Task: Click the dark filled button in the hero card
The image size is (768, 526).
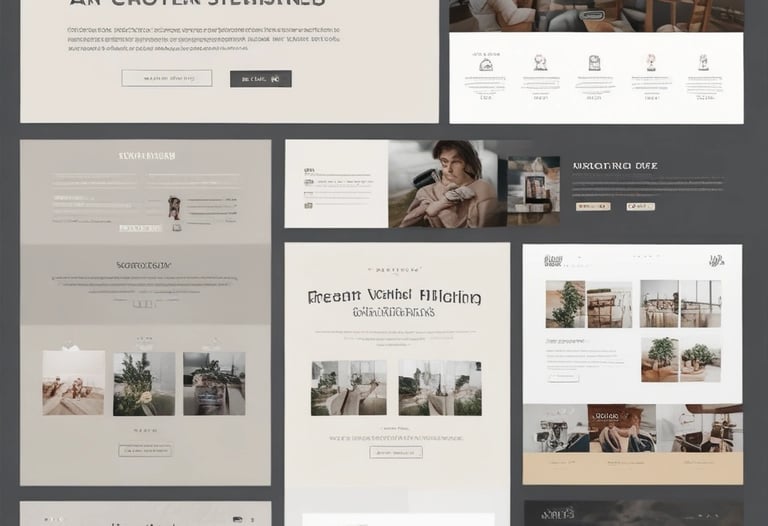Action: click(x=261, y=79)
